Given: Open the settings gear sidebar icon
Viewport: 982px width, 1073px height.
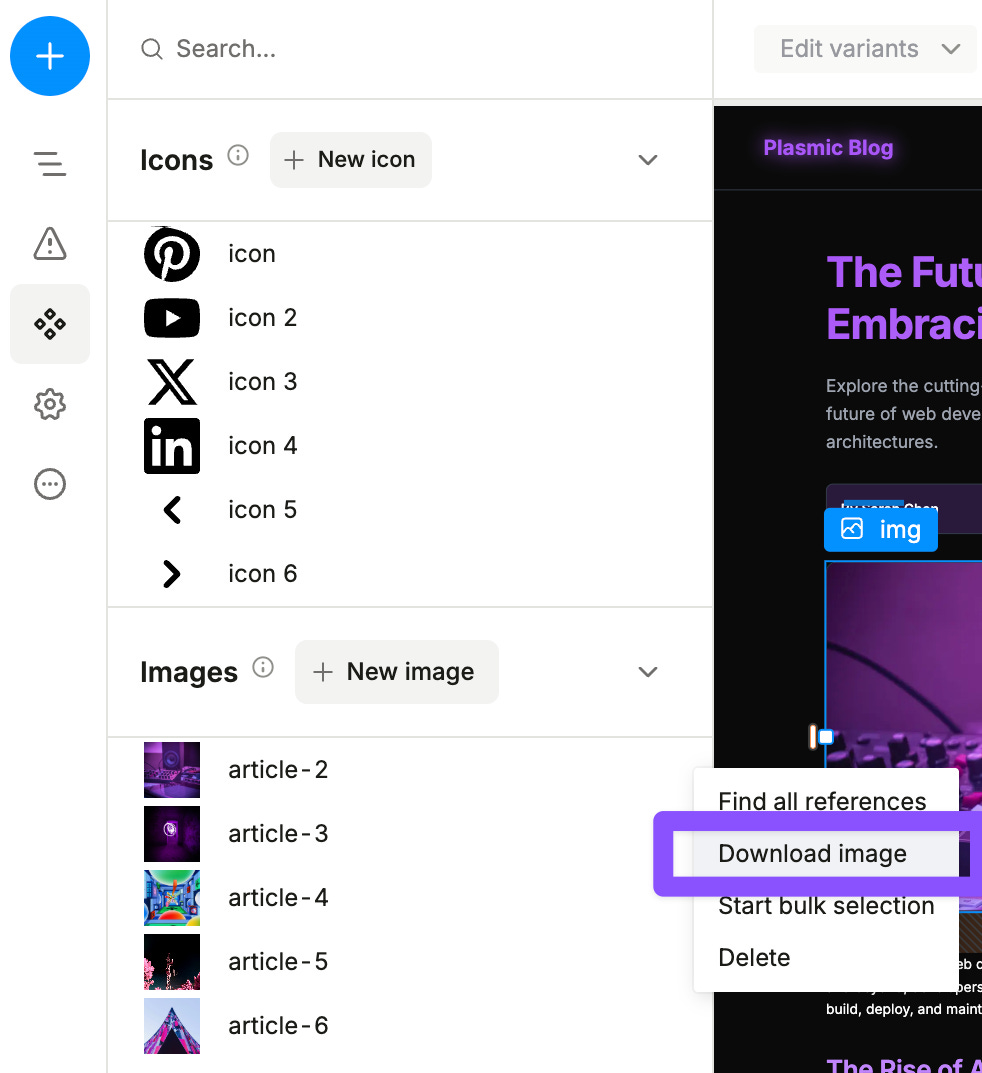Looking at the screenshot, I should [x=50, y=404].
